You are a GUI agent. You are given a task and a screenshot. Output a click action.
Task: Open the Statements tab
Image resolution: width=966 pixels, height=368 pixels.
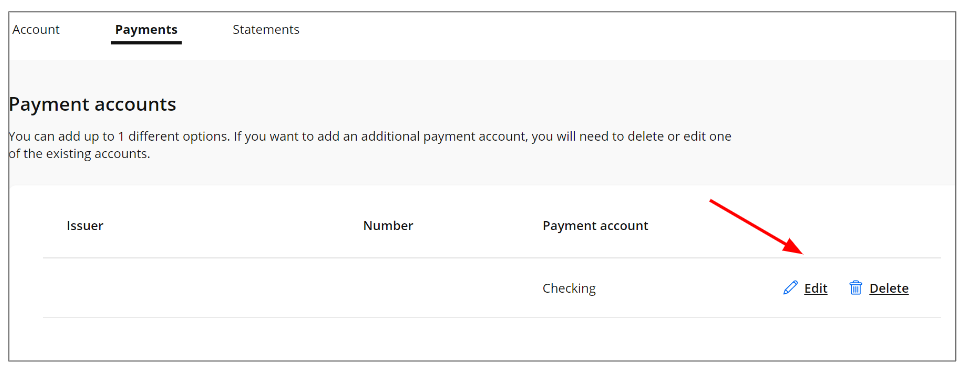tap(266, 30)
